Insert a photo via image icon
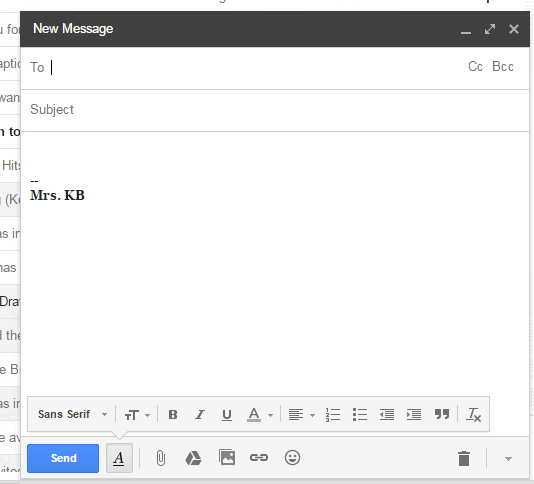Screen dimensions: 534x484 (227, 457)
